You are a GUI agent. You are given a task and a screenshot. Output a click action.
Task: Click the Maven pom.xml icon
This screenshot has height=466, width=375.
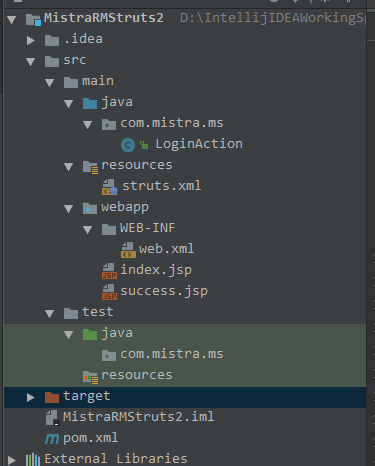click(x=52, y=439)
